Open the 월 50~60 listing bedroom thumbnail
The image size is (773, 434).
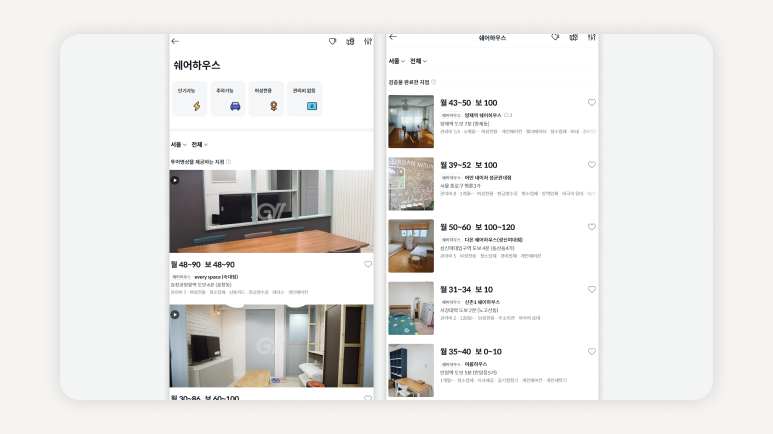(411, 246)
